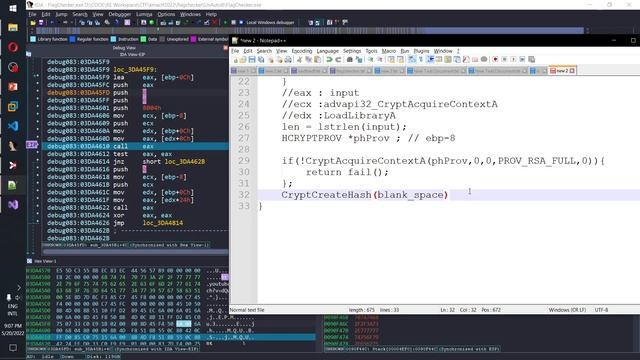The height and width of the screenshot is (360, 640).
Task: Click the loc_3DA4814 jmp target
Action: click(163, 223)
